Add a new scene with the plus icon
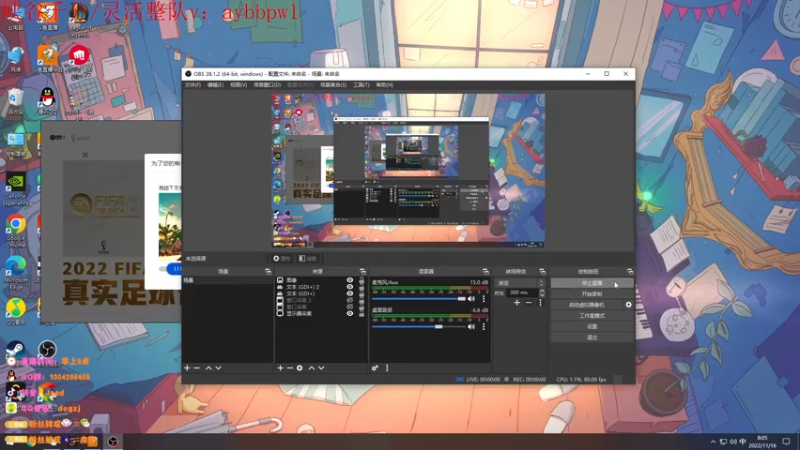 (x=187, y=368)
